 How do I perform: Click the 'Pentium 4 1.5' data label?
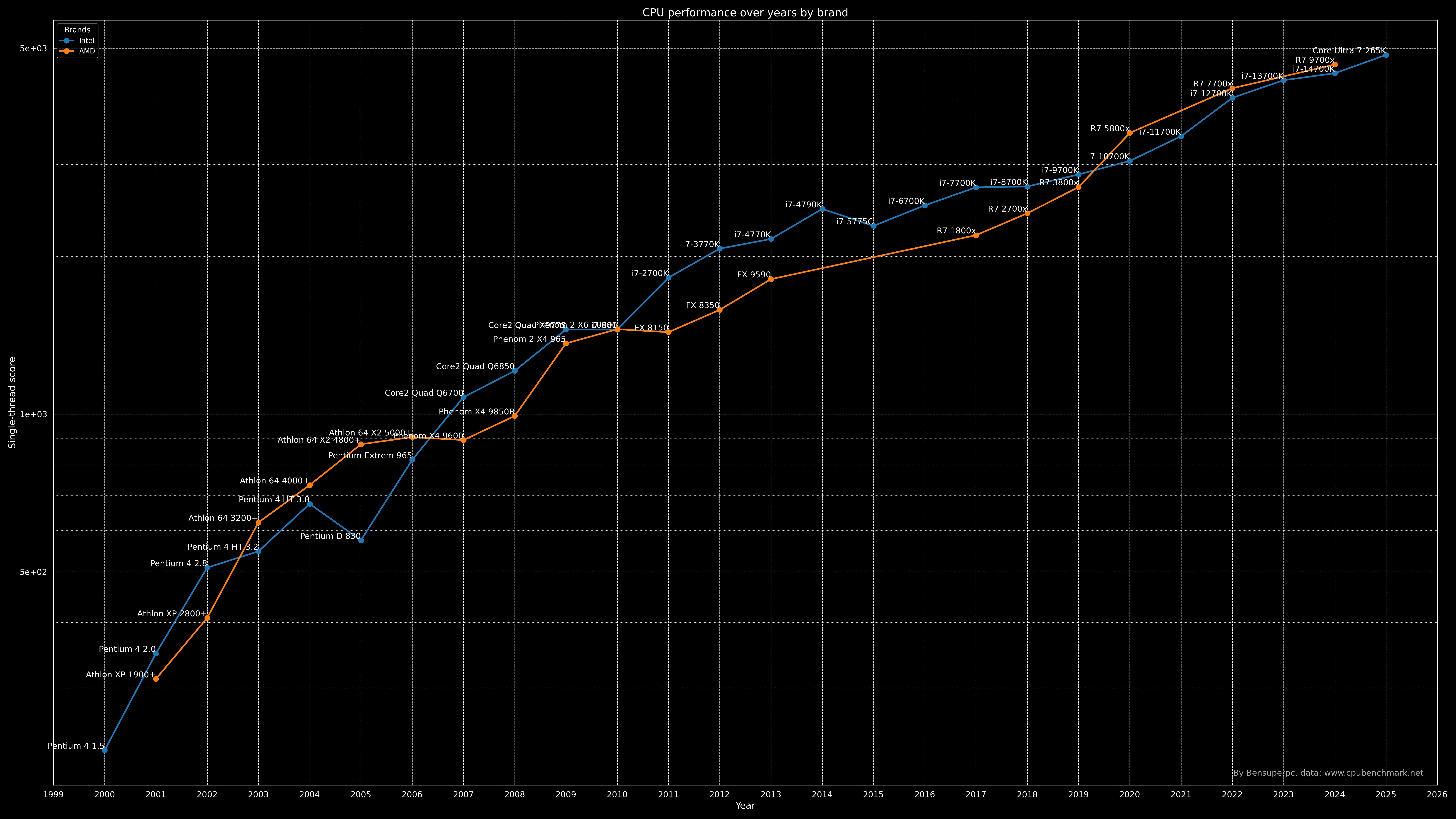[76, 746]
